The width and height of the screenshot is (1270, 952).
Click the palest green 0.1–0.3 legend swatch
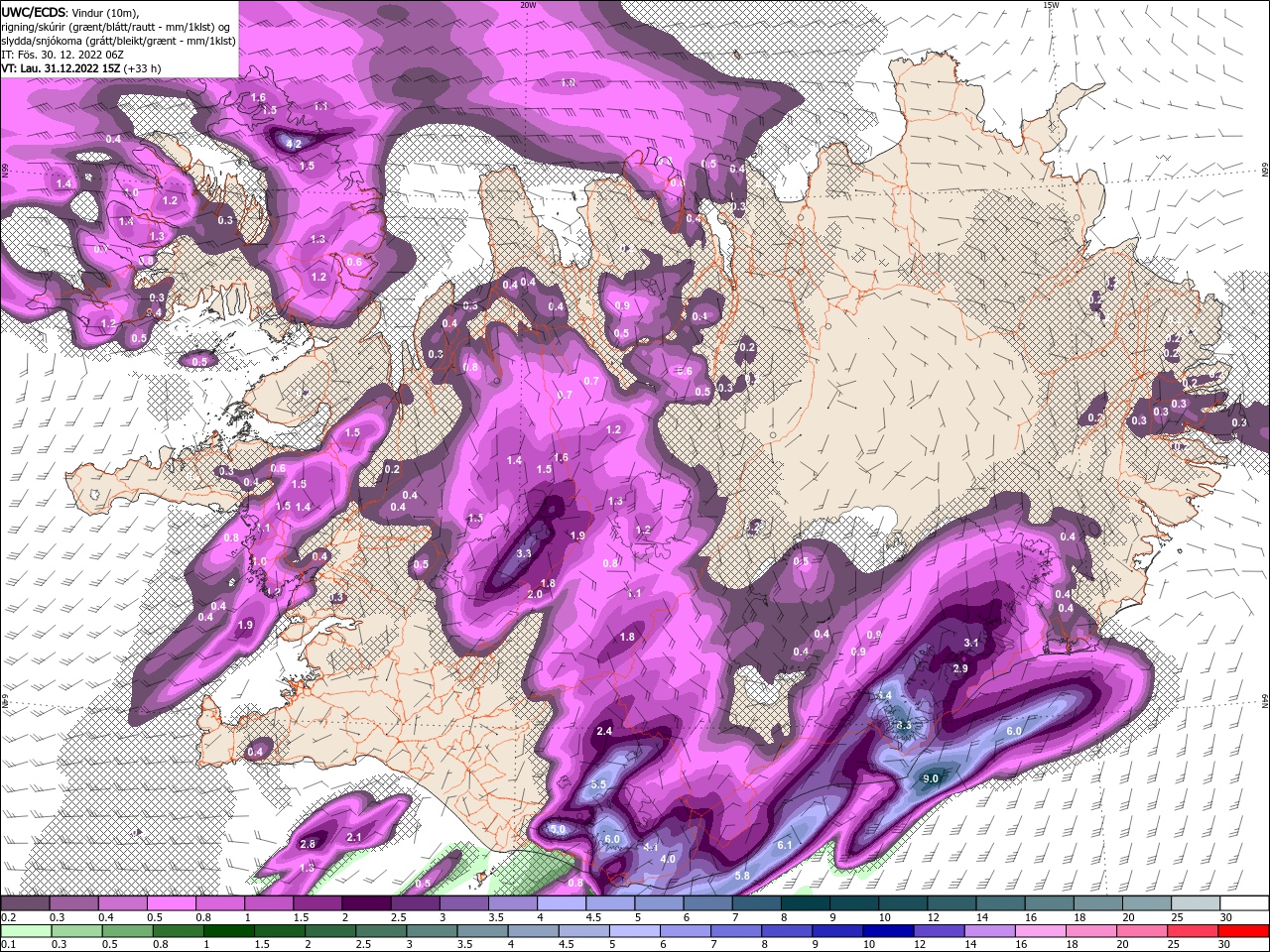coord(26,930)
